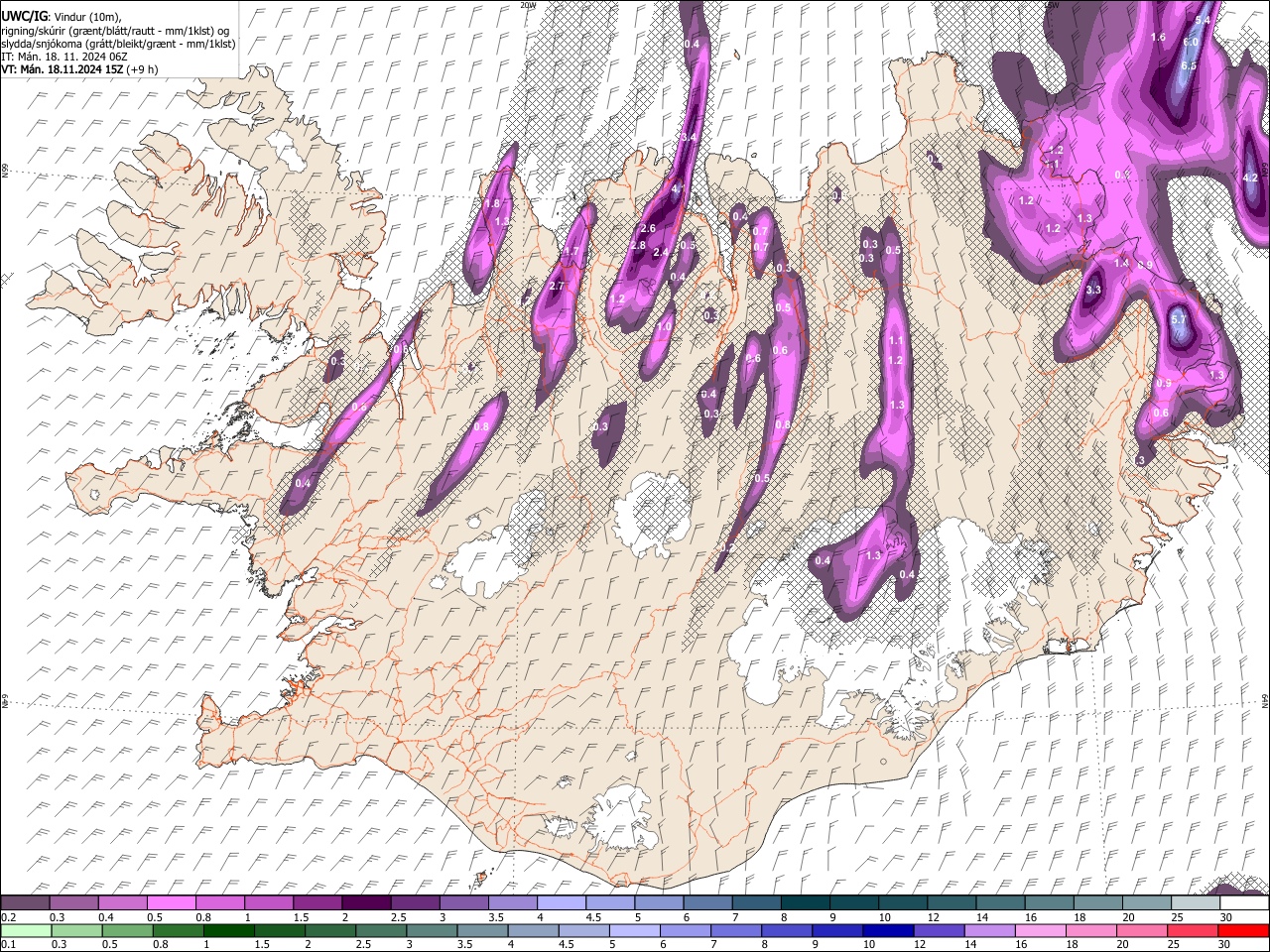Click the pale green 0.1–0.3 swatch in lower legend

[x=27, y=930]
